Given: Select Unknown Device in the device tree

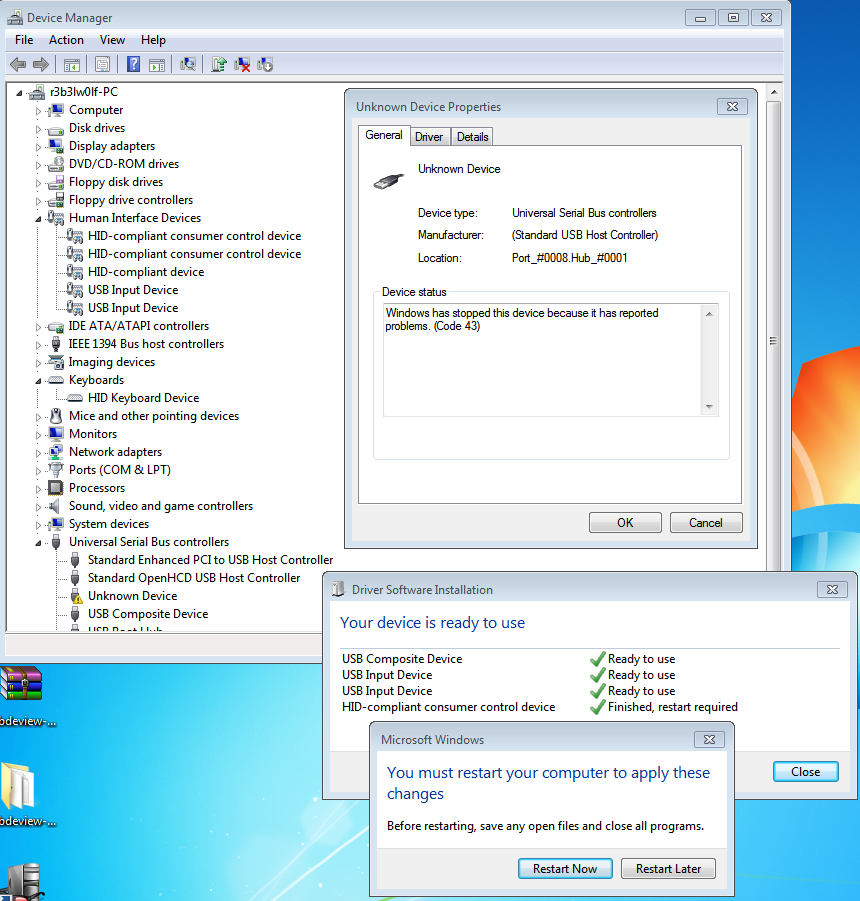Looking at the screenshot, I should [132, 596].
